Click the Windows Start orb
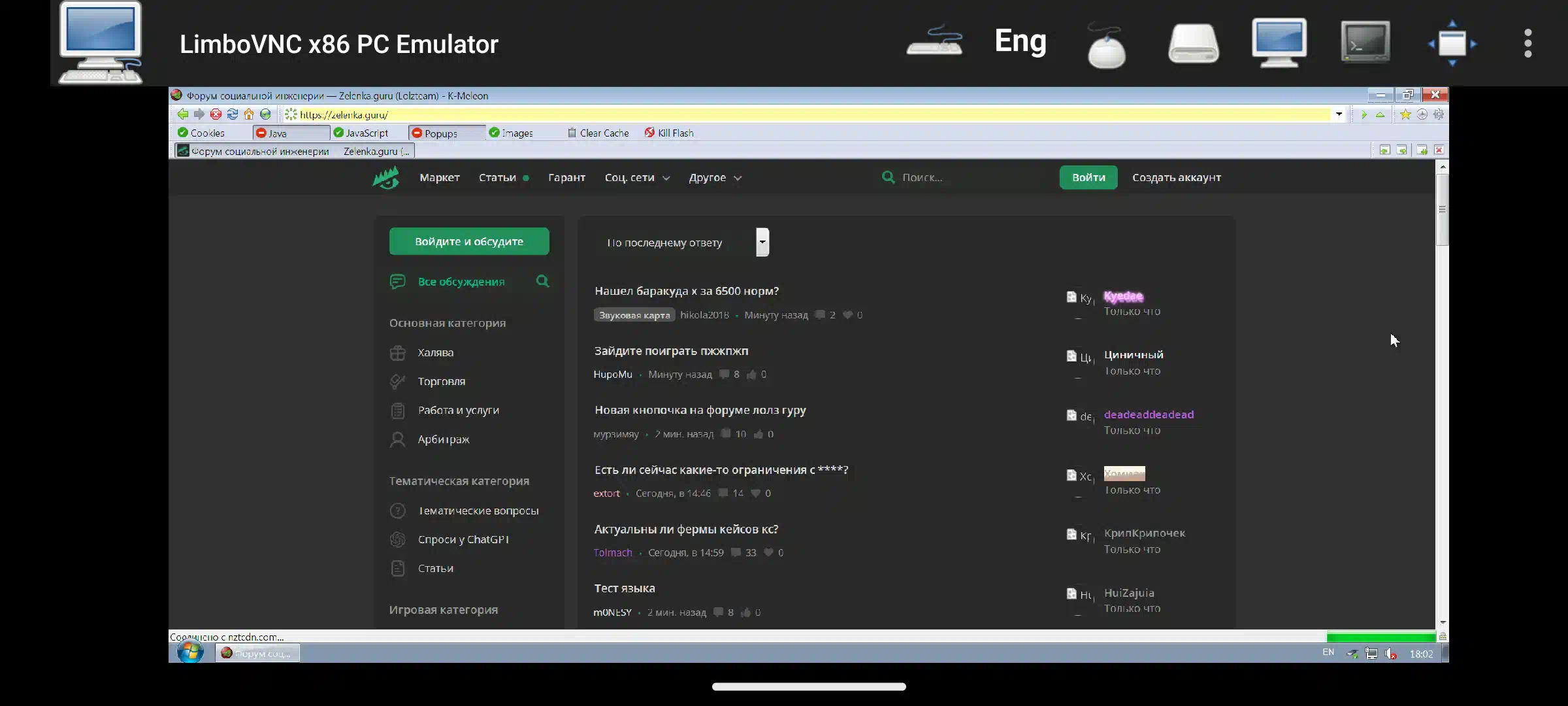 (x=190, y=652)
